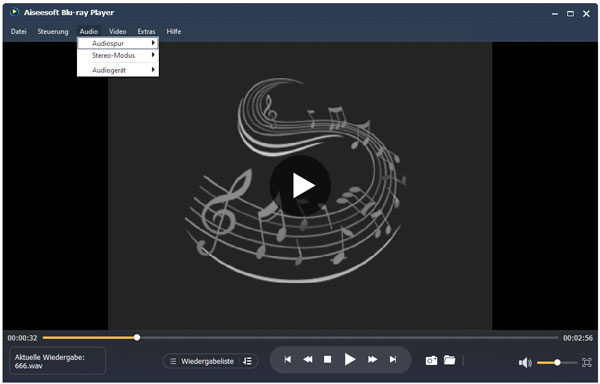Start playback with the toolbar play button
The image size is (600, 384).
(x=350, y=360)
